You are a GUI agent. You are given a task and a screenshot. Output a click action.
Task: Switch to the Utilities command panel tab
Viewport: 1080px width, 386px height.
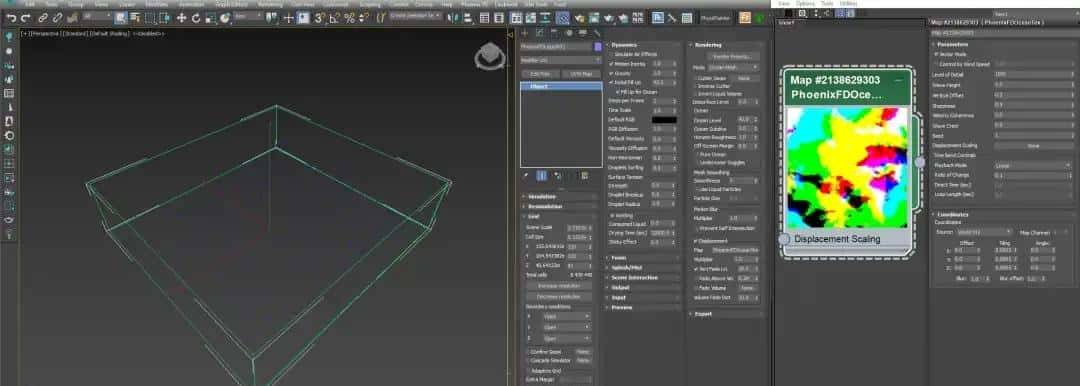(x=596, y=32)
